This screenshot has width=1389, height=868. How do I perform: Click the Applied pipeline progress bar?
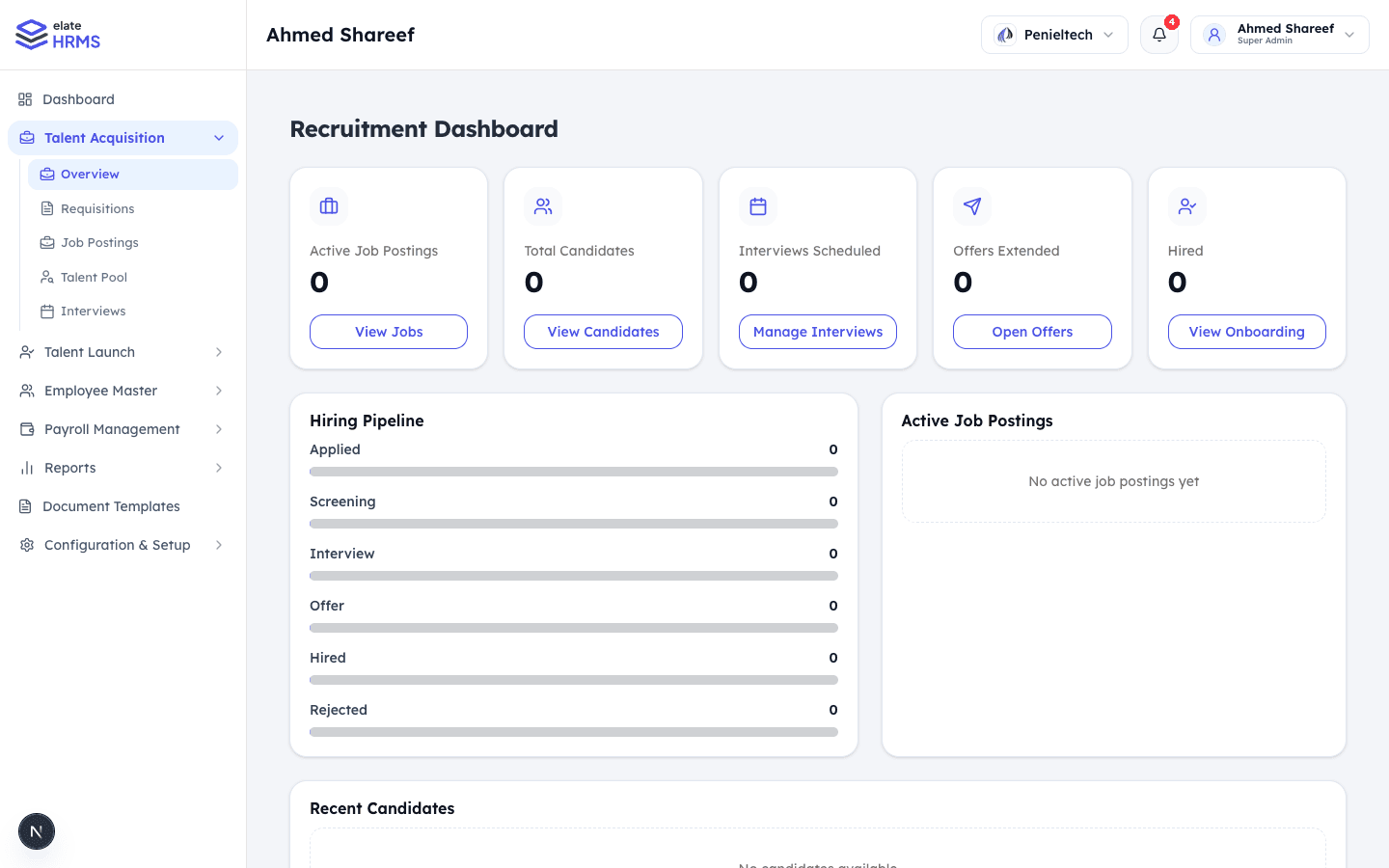coord(573,472)
